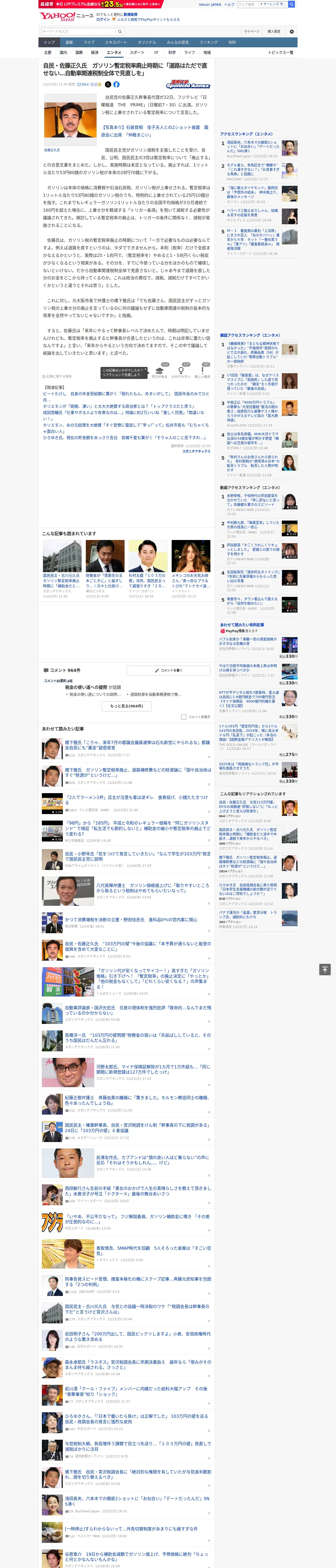This screenshot has height=1568, width=336.
Task: Open the 964 comments count bubble
Action: pos(83,85)
